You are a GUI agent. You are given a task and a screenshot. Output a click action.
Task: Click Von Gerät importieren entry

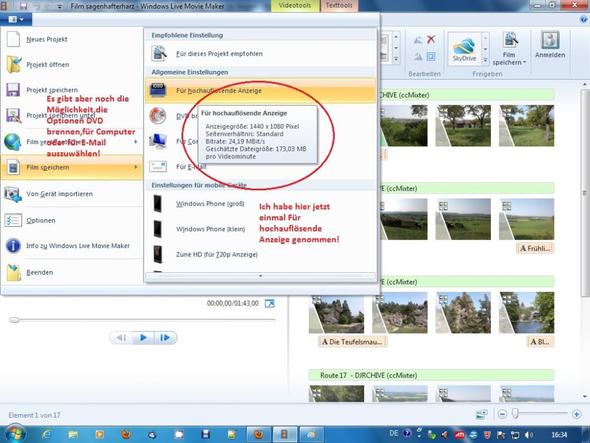pyautogui.click(x=71, y=194)
